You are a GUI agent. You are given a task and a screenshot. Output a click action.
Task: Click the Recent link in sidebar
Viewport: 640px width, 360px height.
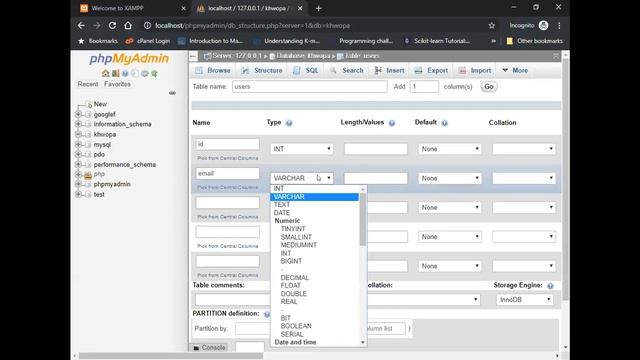point(88,84)
